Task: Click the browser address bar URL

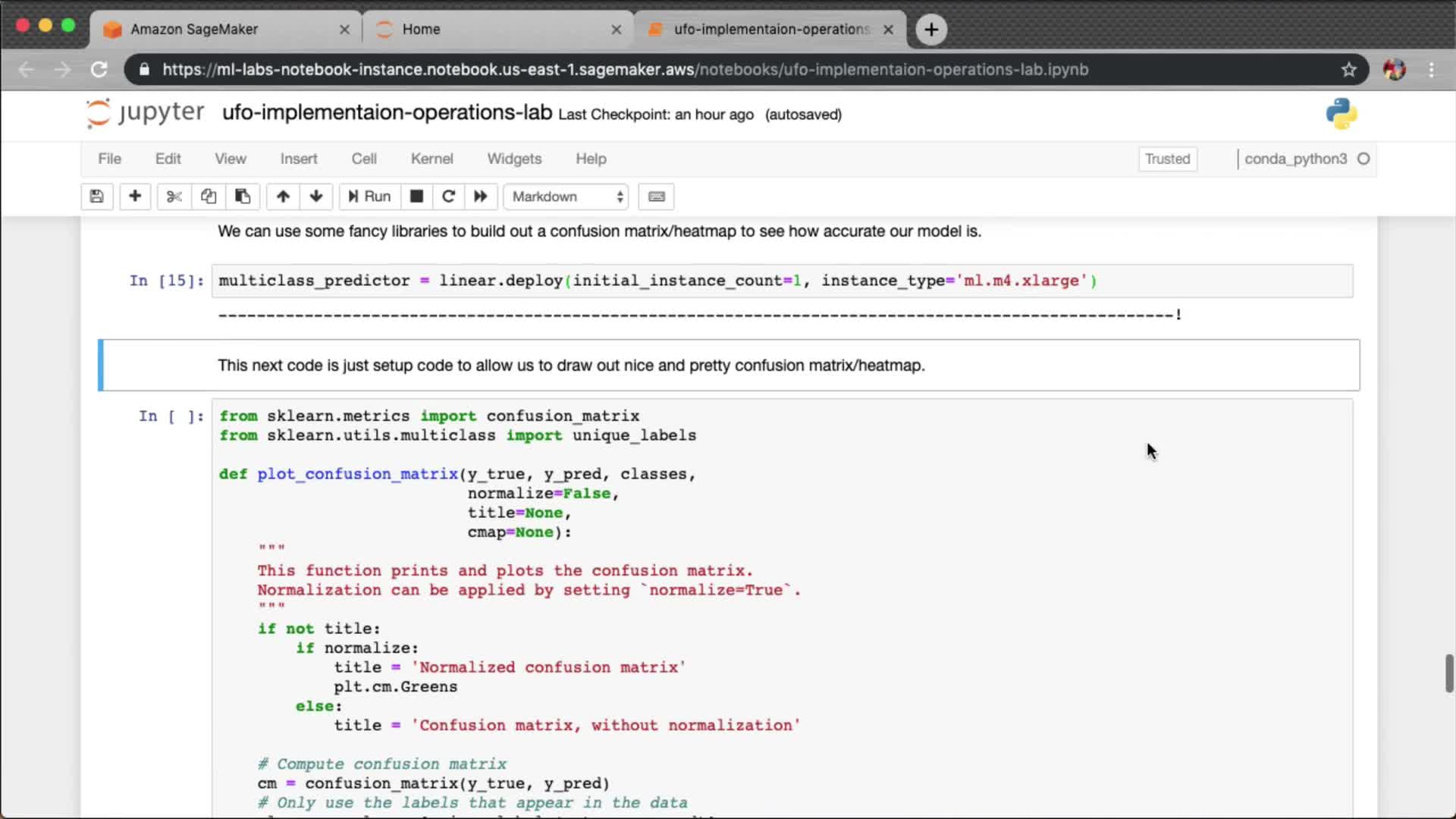Action: pos(625,70)
